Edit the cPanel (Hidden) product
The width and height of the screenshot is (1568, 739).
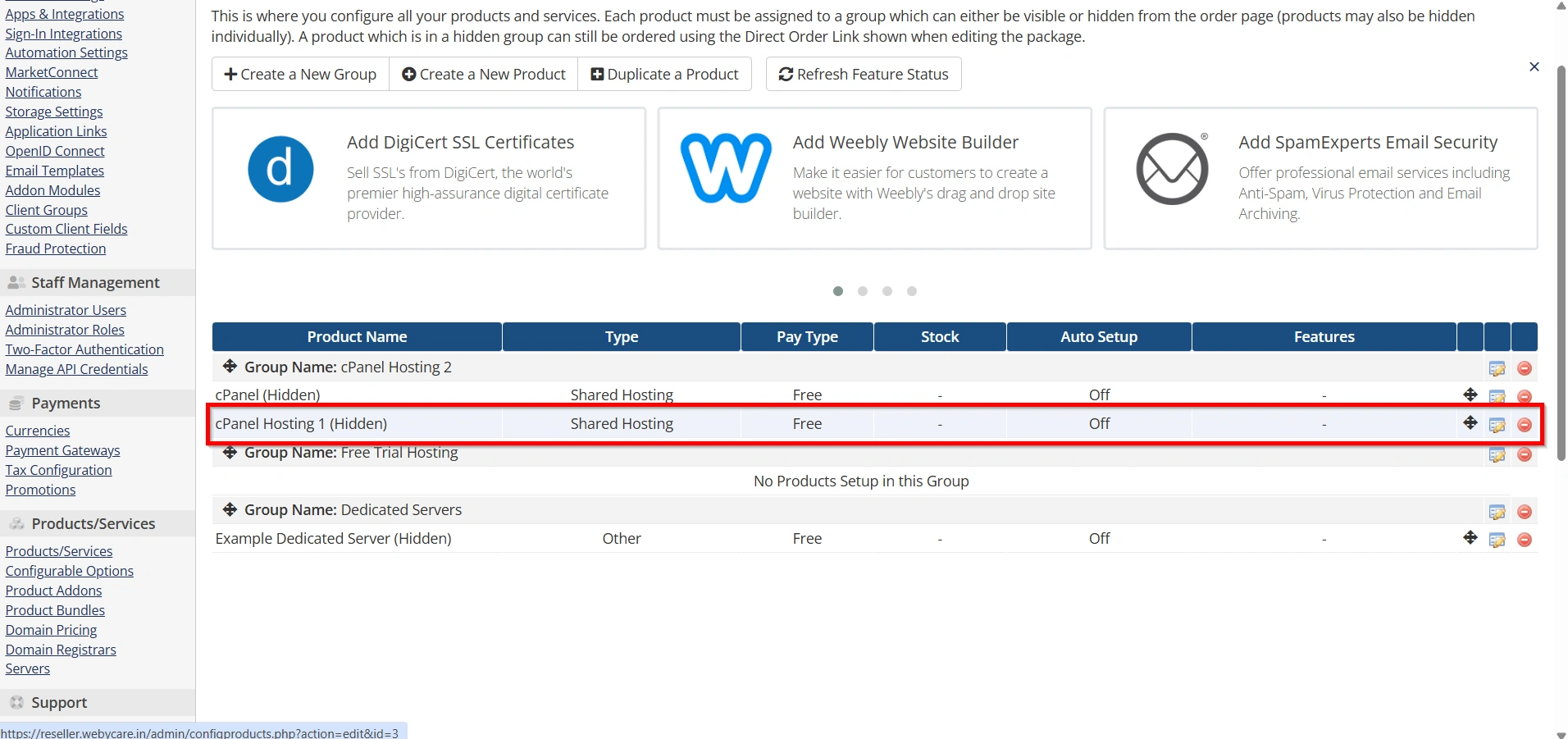point(1497,396)
